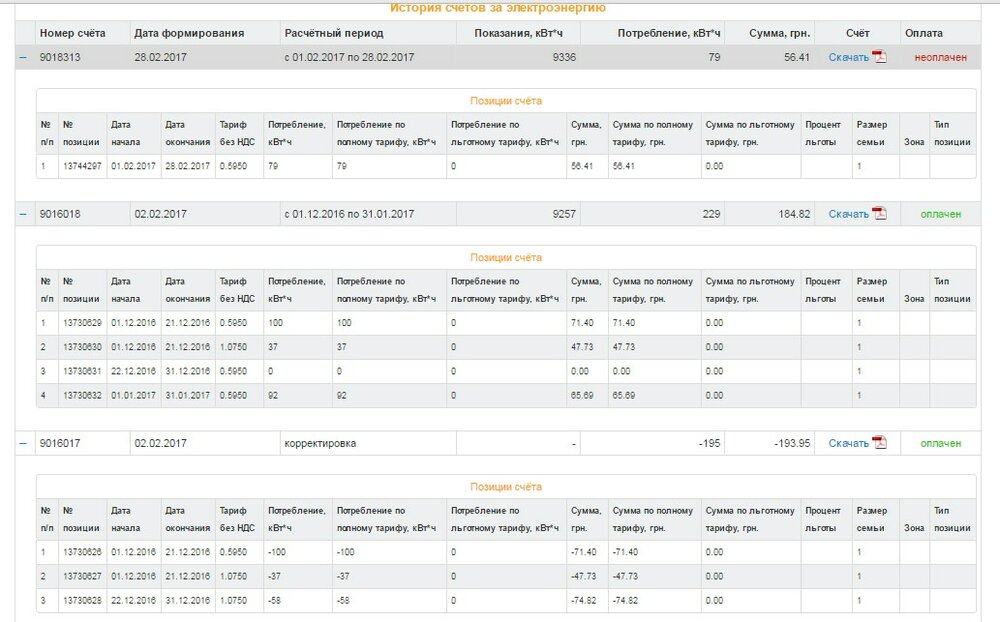Select the оплачен status of invoice 9016017
The height and width of the screenshot is (622, 1000).
(941, 443)
